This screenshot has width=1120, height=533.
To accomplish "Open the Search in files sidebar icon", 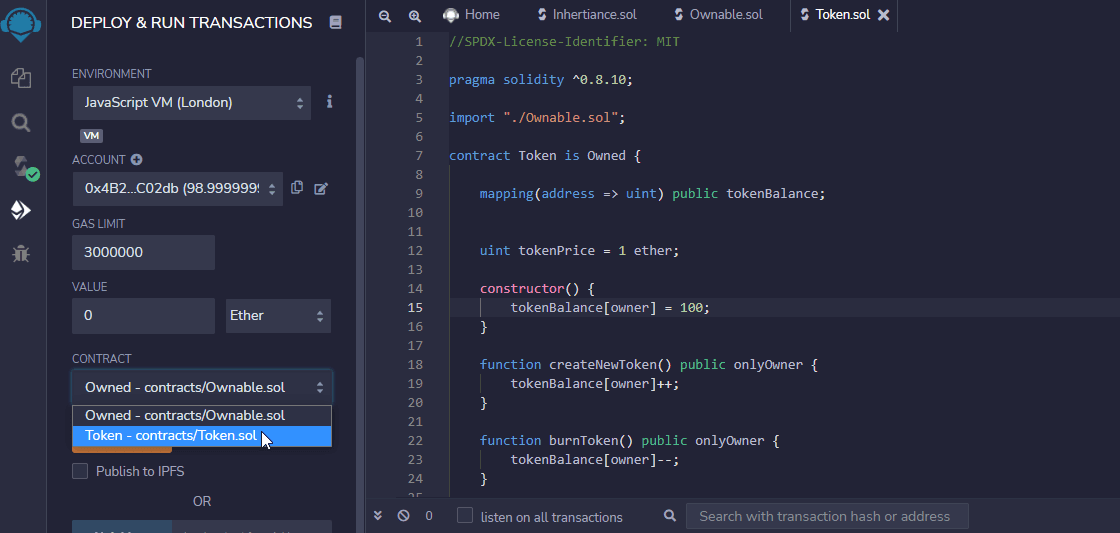I will point(21,123).
